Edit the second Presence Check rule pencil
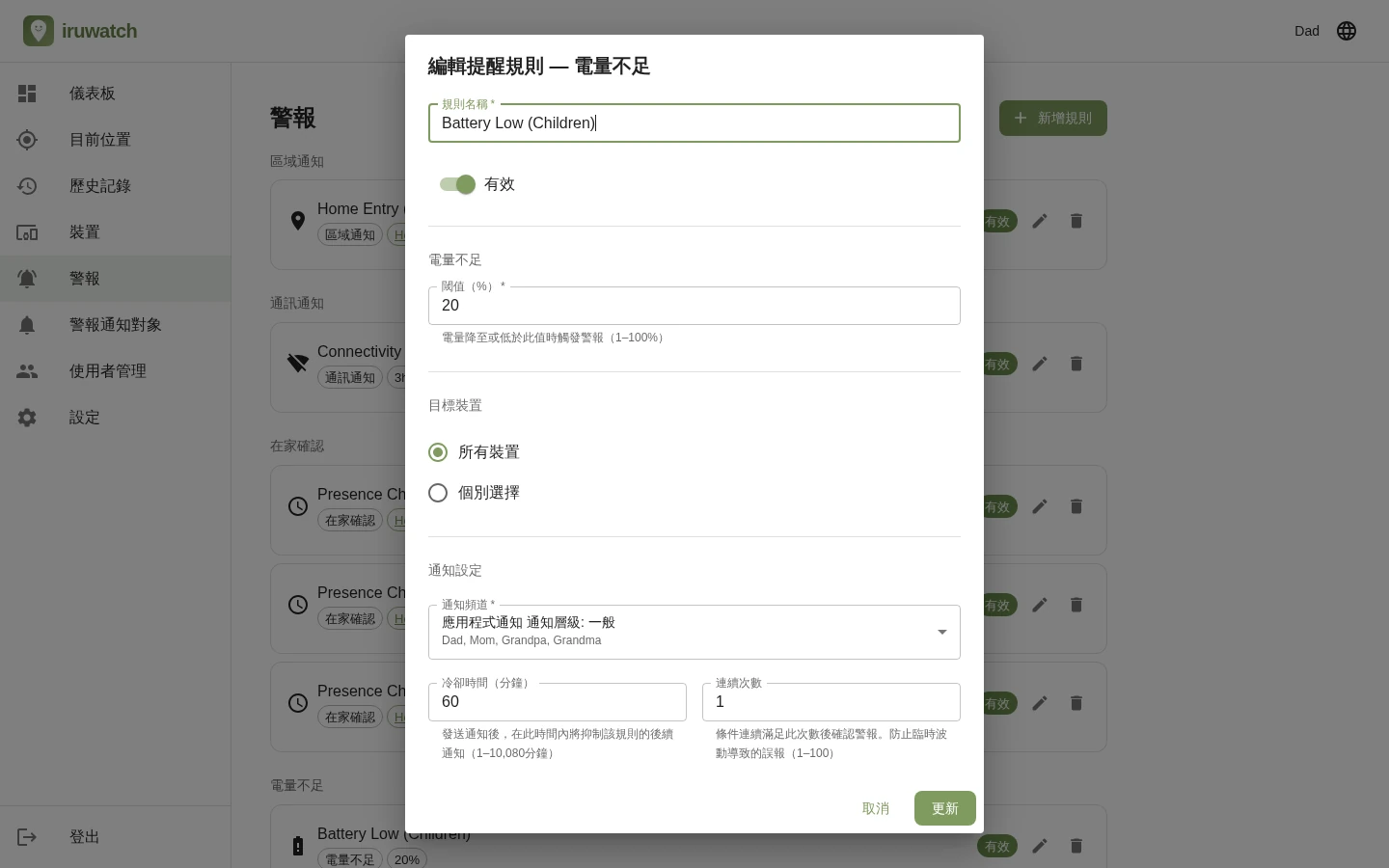The width and height of the screenshot is (1389, 868). pos(1040,605)
